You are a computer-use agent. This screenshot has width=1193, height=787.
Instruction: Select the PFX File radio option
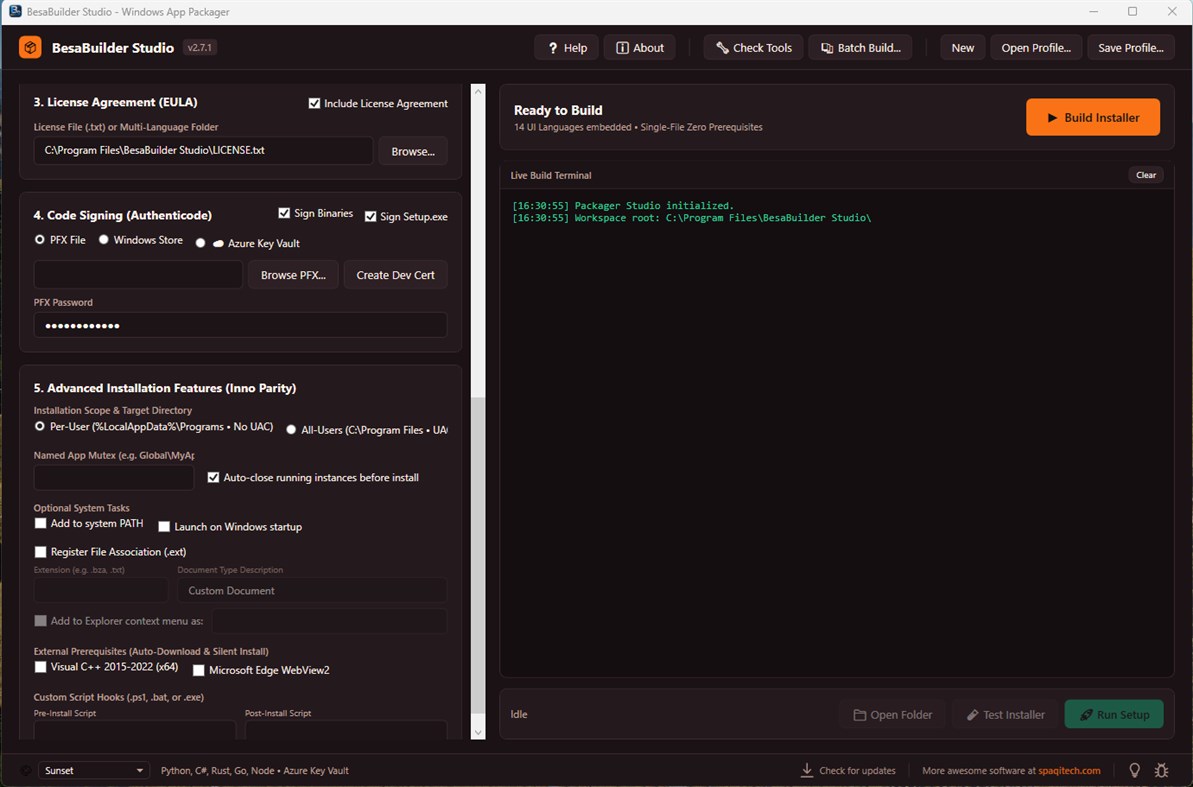click(40, 240)
